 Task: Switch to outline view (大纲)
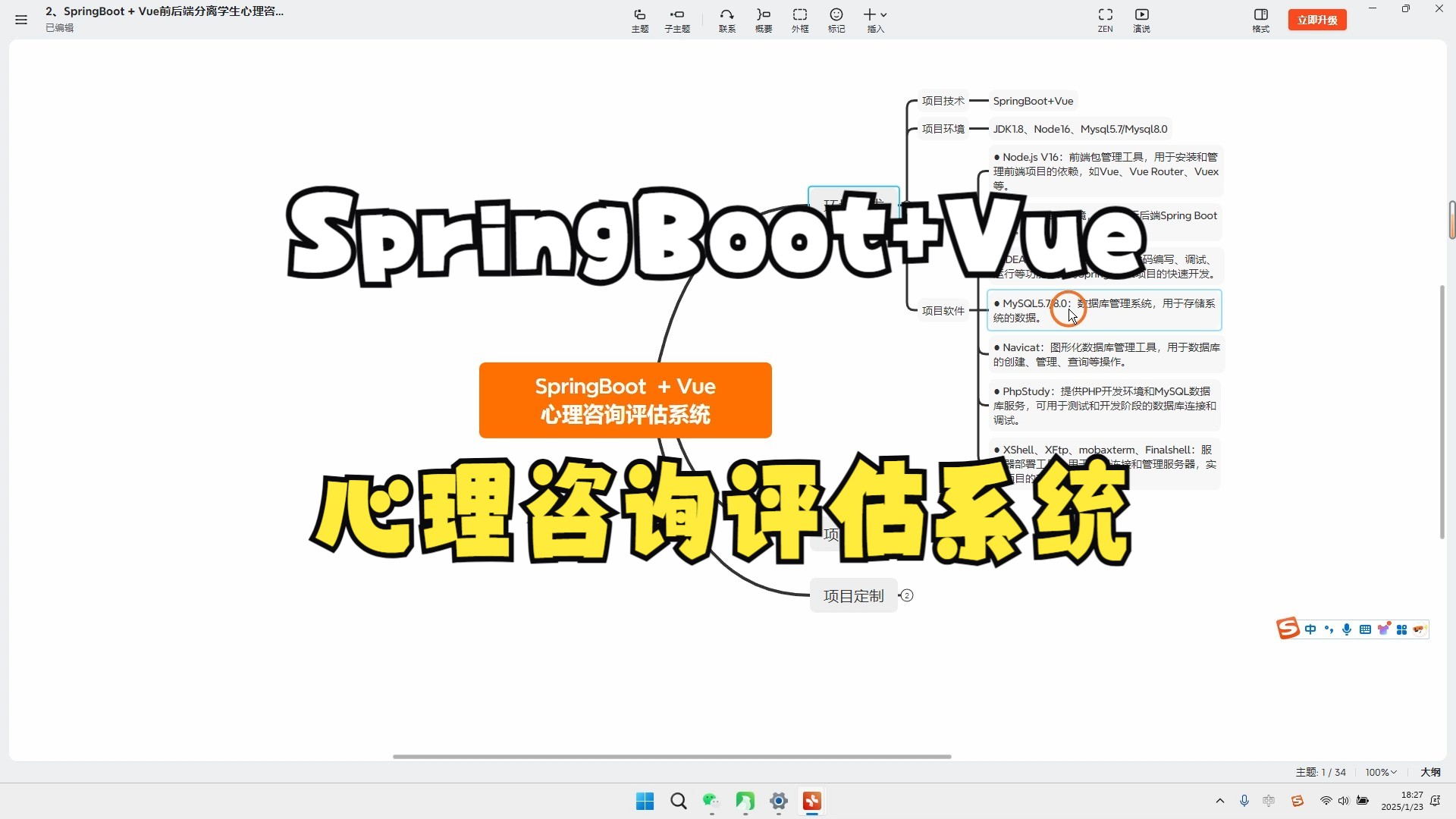click(1430, 772)
